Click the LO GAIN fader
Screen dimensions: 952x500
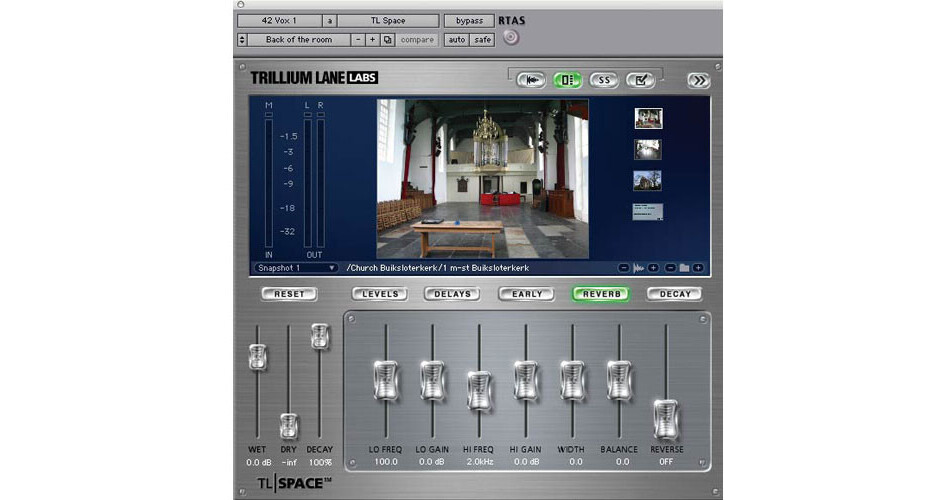coord(432,380)
